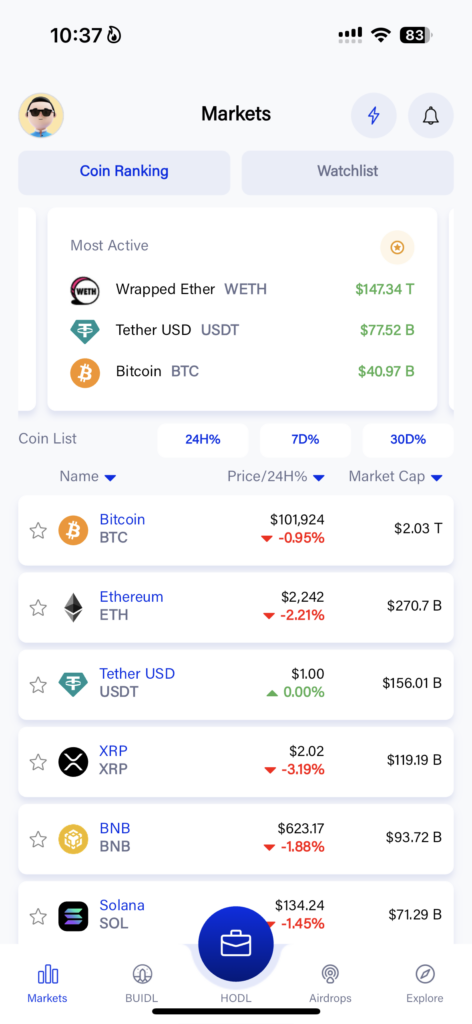Toggle the XRP watchlist star
The width and height of the screenshot is (472, 1024).
coord(39,762)
